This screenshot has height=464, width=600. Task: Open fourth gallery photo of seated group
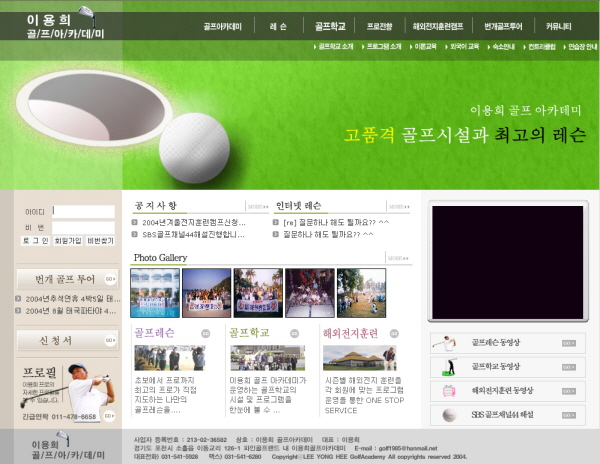(x=310, y=293)
